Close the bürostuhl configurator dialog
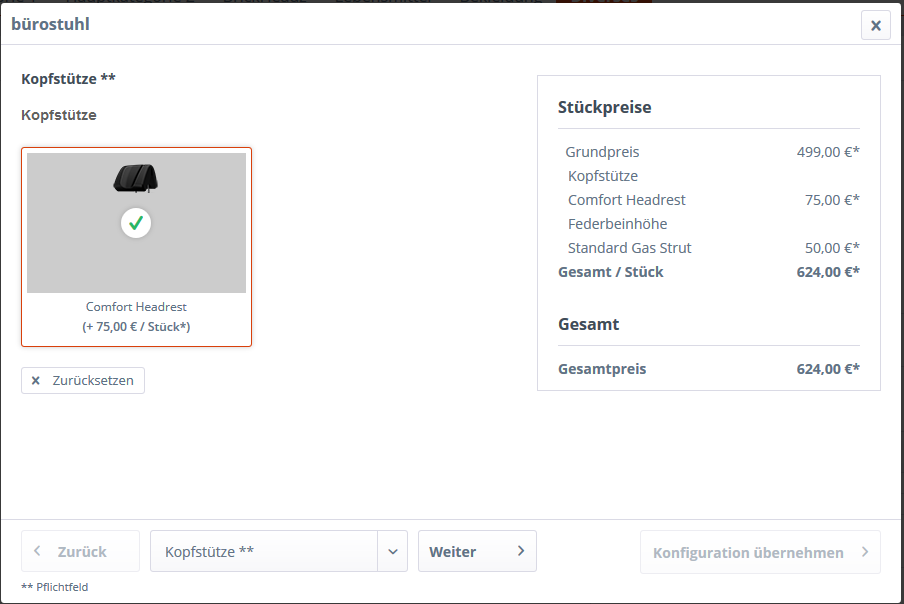This screenshot has height=604, width=904. tap(876, 25)
